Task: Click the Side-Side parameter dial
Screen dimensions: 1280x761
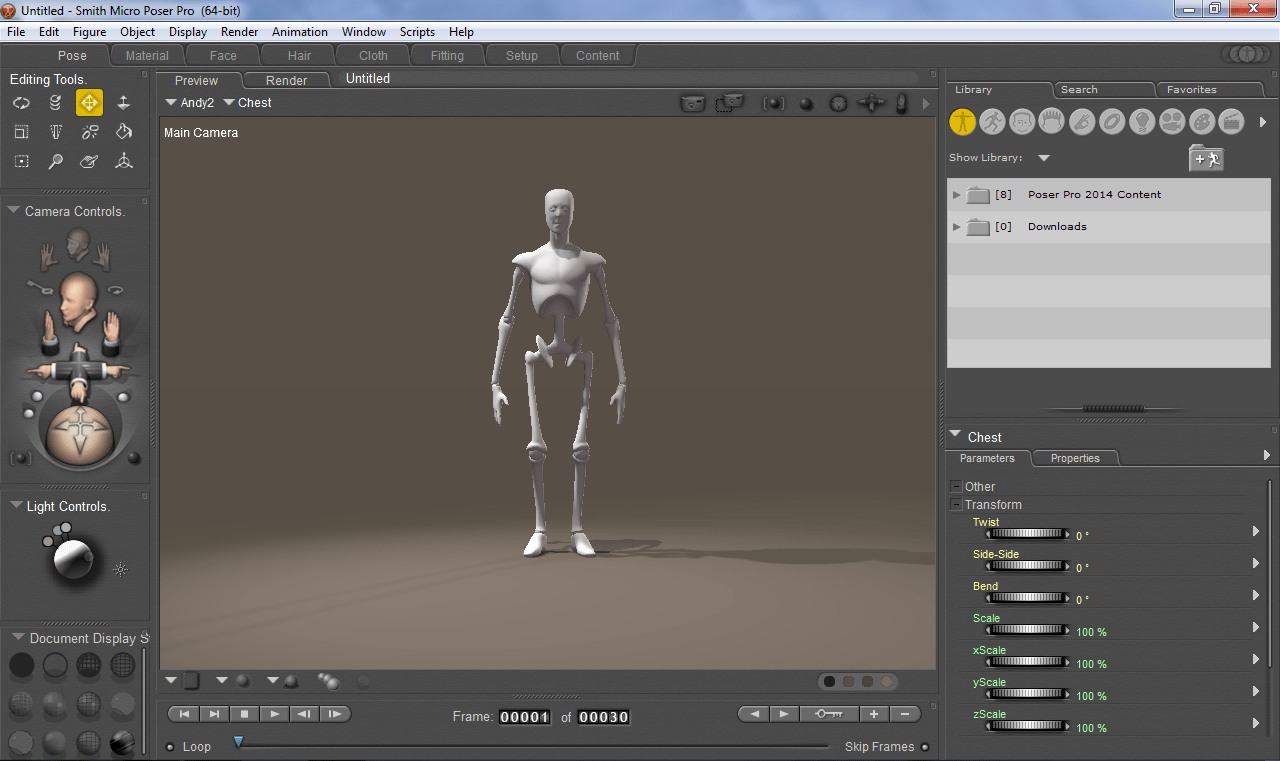Action: click(1028, 566)
